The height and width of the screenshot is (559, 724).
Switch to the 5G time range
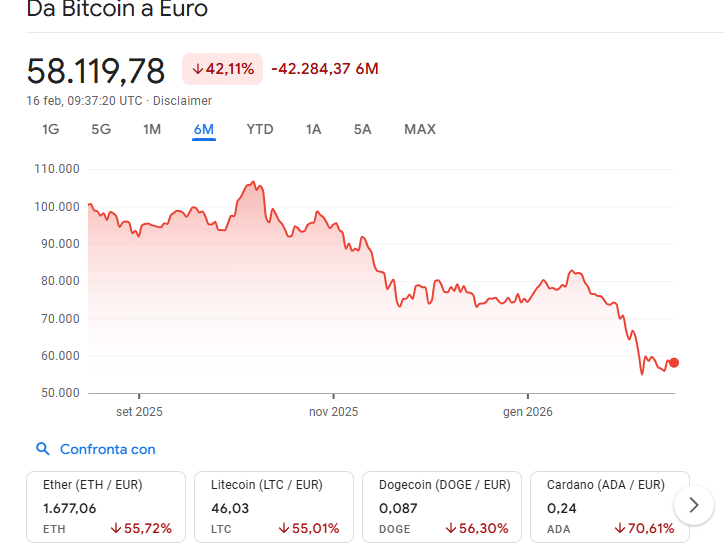click(x=101, y=129)
